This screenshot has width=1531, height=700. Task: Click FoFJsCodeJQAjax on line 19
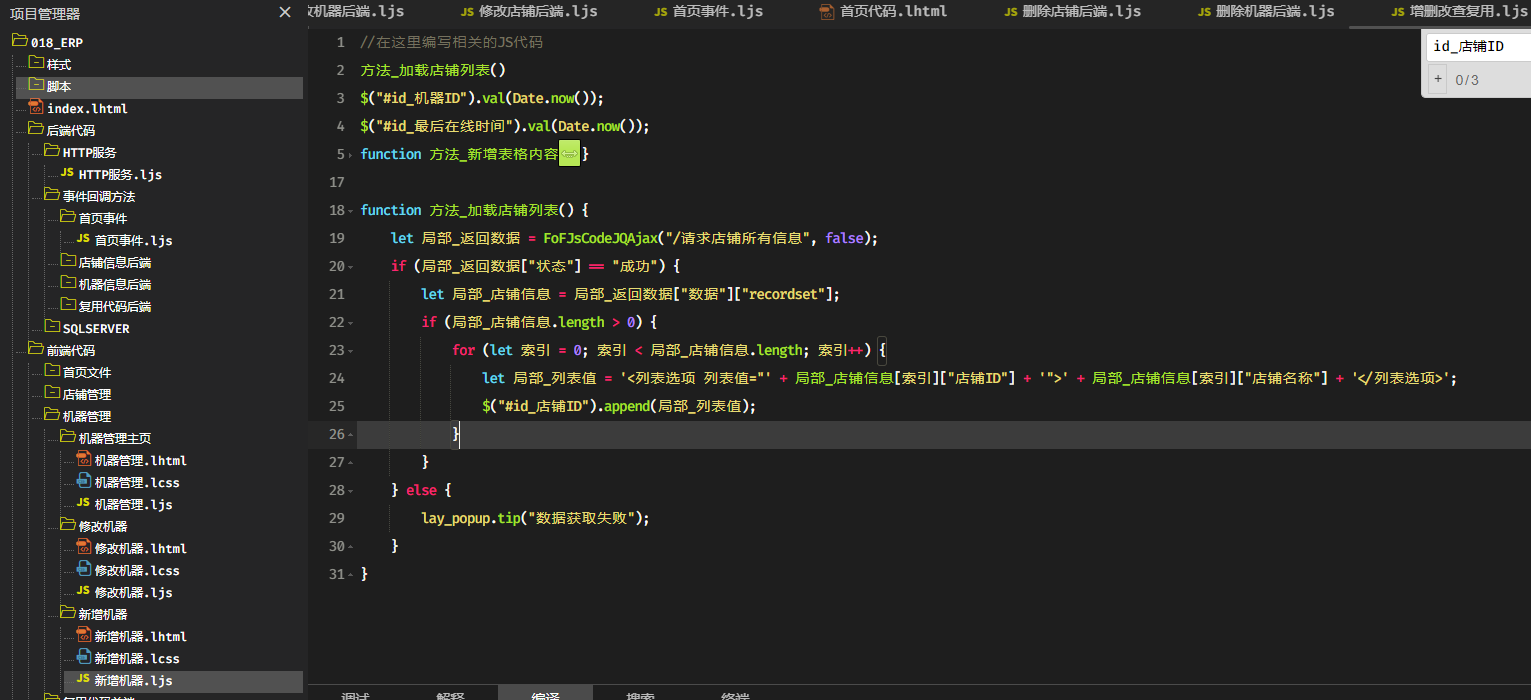[601, 238]
